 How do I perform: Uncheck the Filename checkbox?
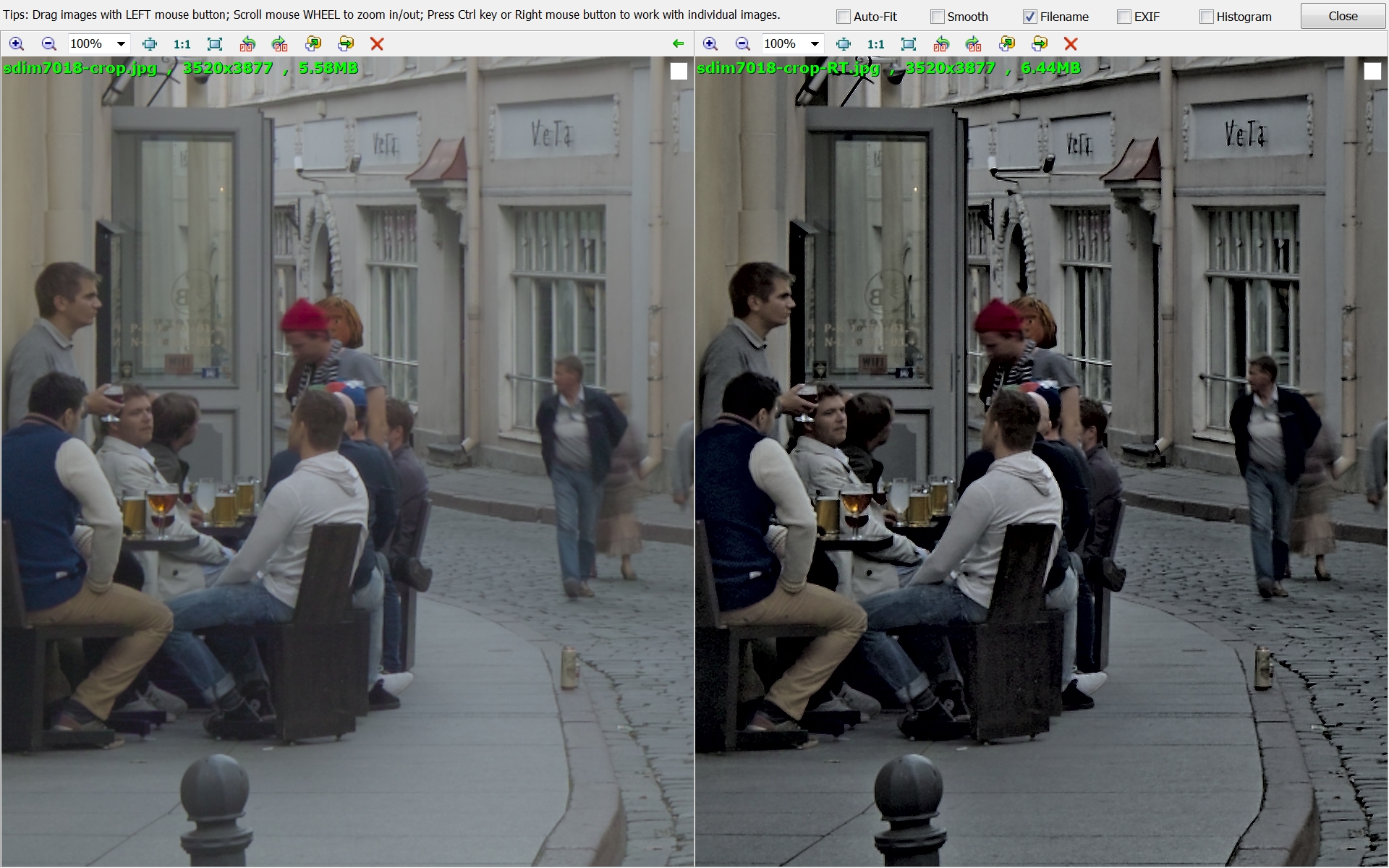[1030, 17]
